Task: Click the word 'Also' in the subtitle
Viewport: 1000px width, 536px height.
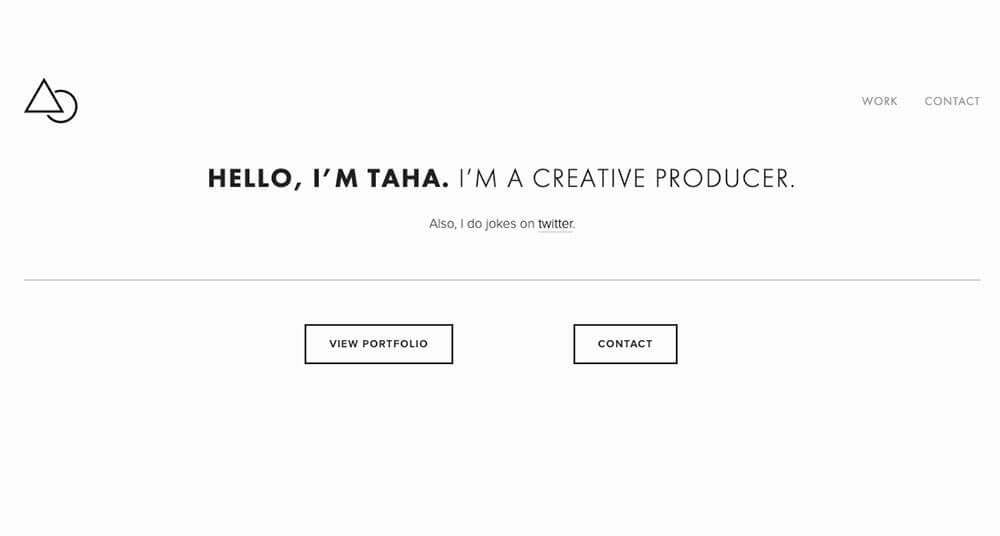Action: tap(442, 224)
